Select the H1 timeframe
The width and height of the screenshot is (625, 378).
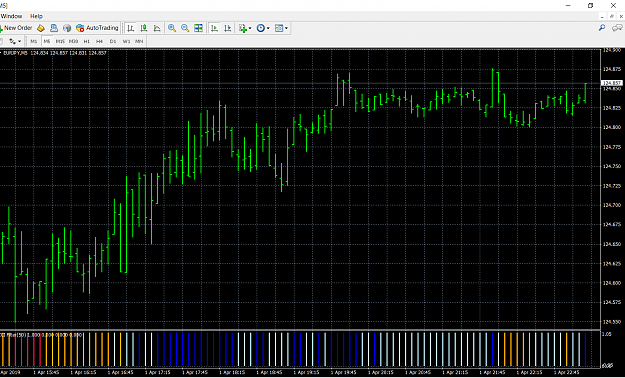(86, 41)
